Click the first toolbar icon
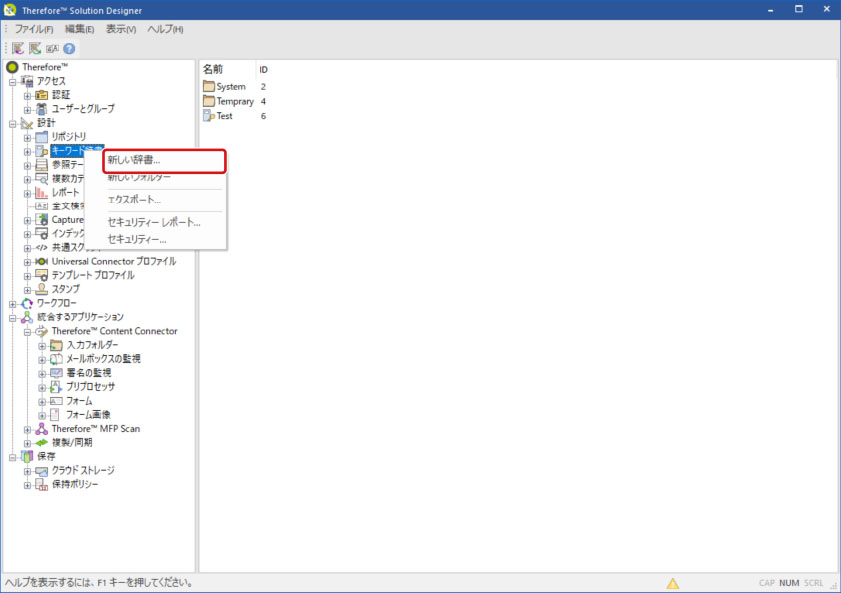This screenshot has height=593, width=841. coord(18,48)
